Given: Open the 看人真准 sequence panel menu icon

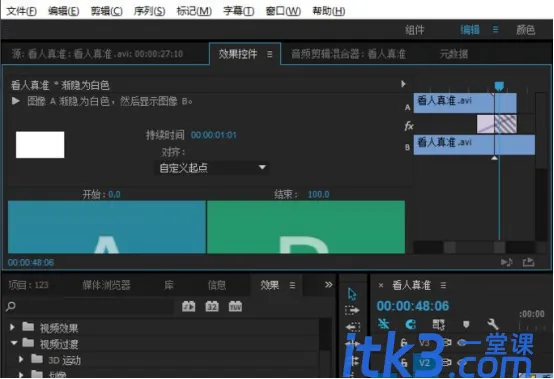Looking at the screenshot, I should coord(443,285).
